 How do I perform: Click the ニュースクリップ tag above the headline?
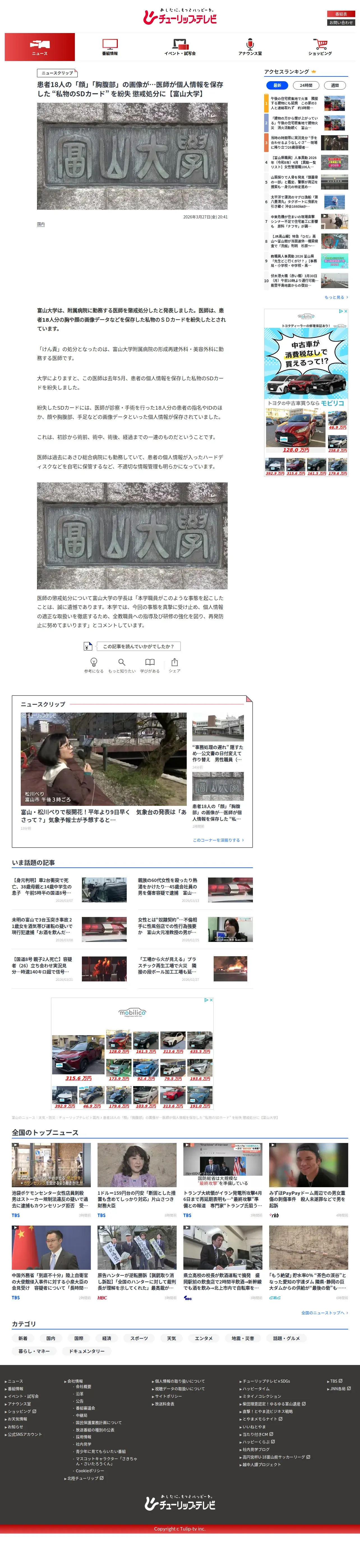point(57,73)
